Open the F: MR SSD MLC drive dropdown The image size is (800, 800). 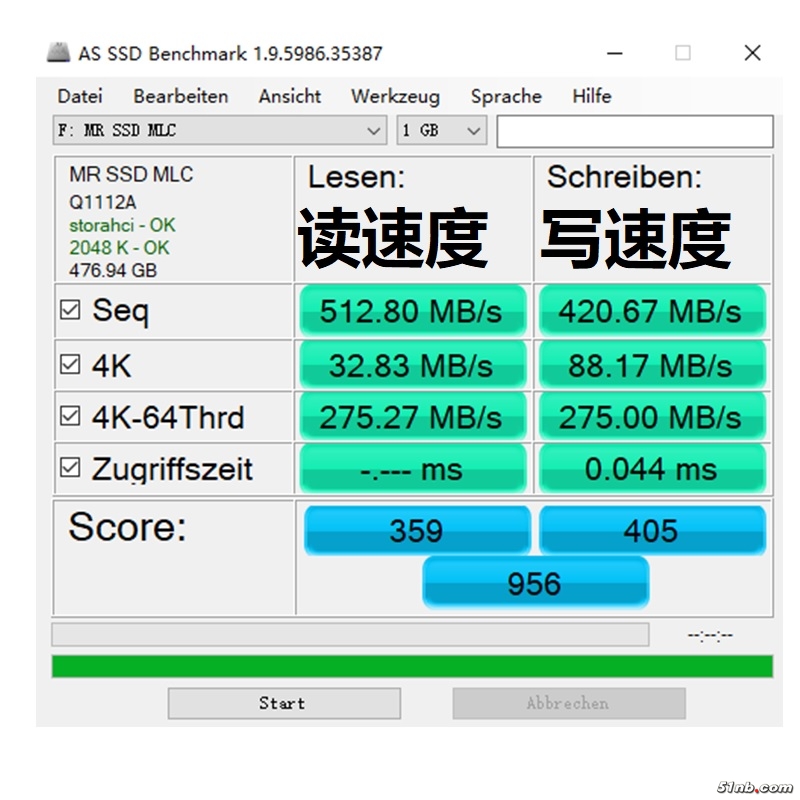tap(219, 131)
